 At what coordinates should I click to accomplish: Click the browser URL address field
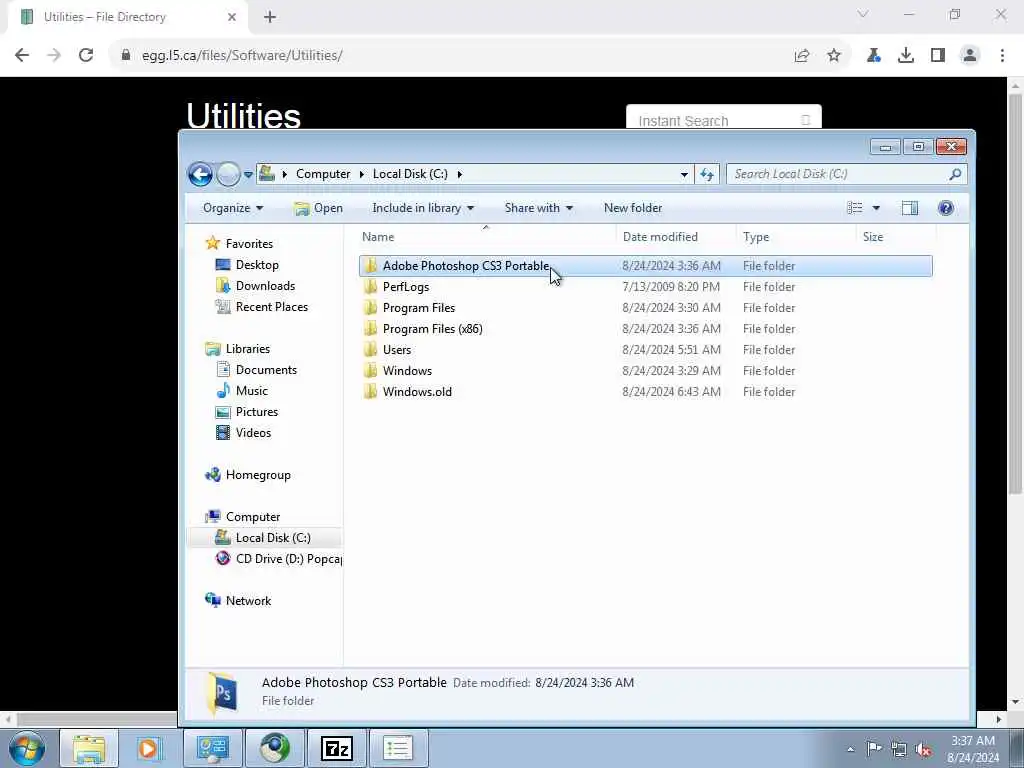(451, 56)
